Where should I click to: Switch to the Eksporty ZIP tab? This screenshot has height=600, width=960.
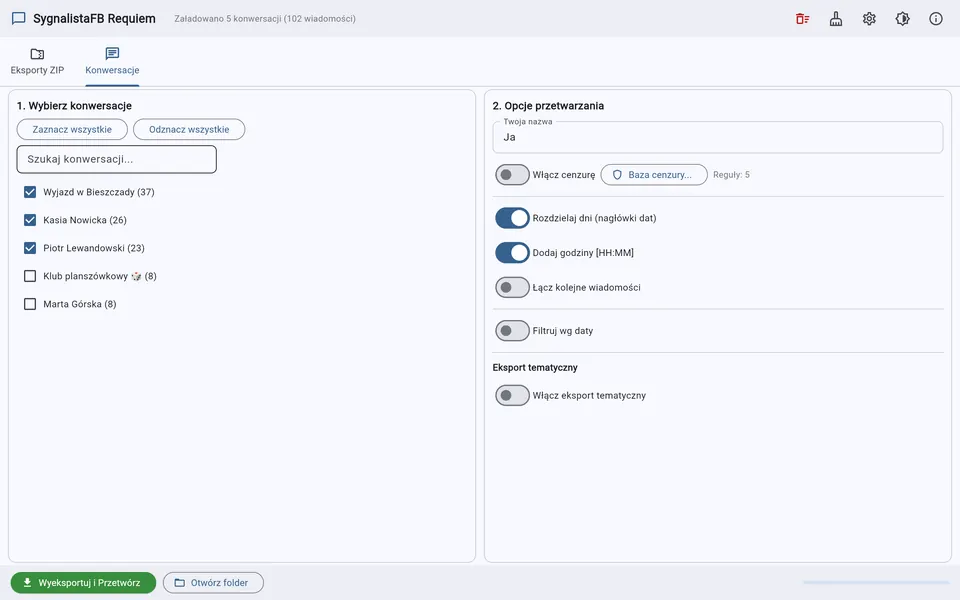[37, 62]
